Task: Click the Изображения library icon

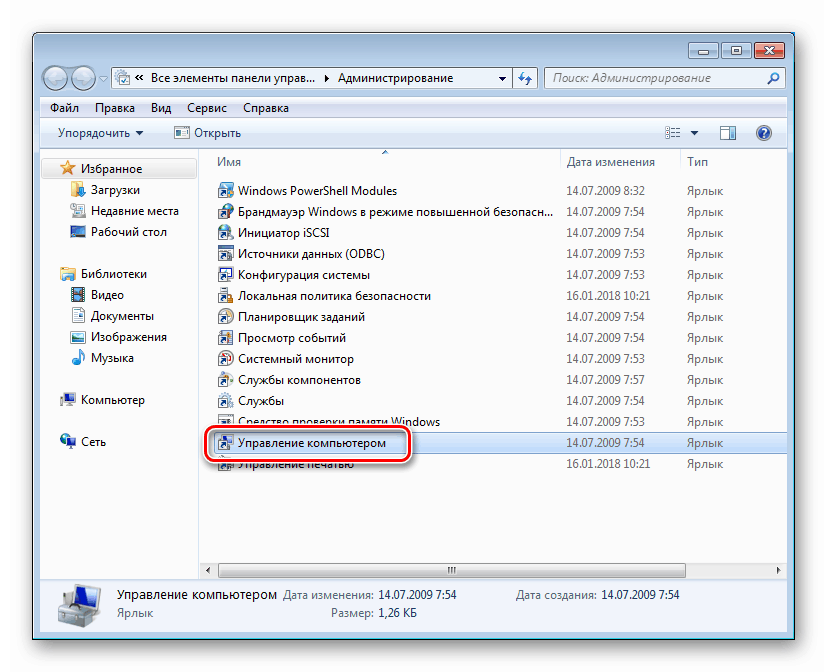Action: click(78, 337)
